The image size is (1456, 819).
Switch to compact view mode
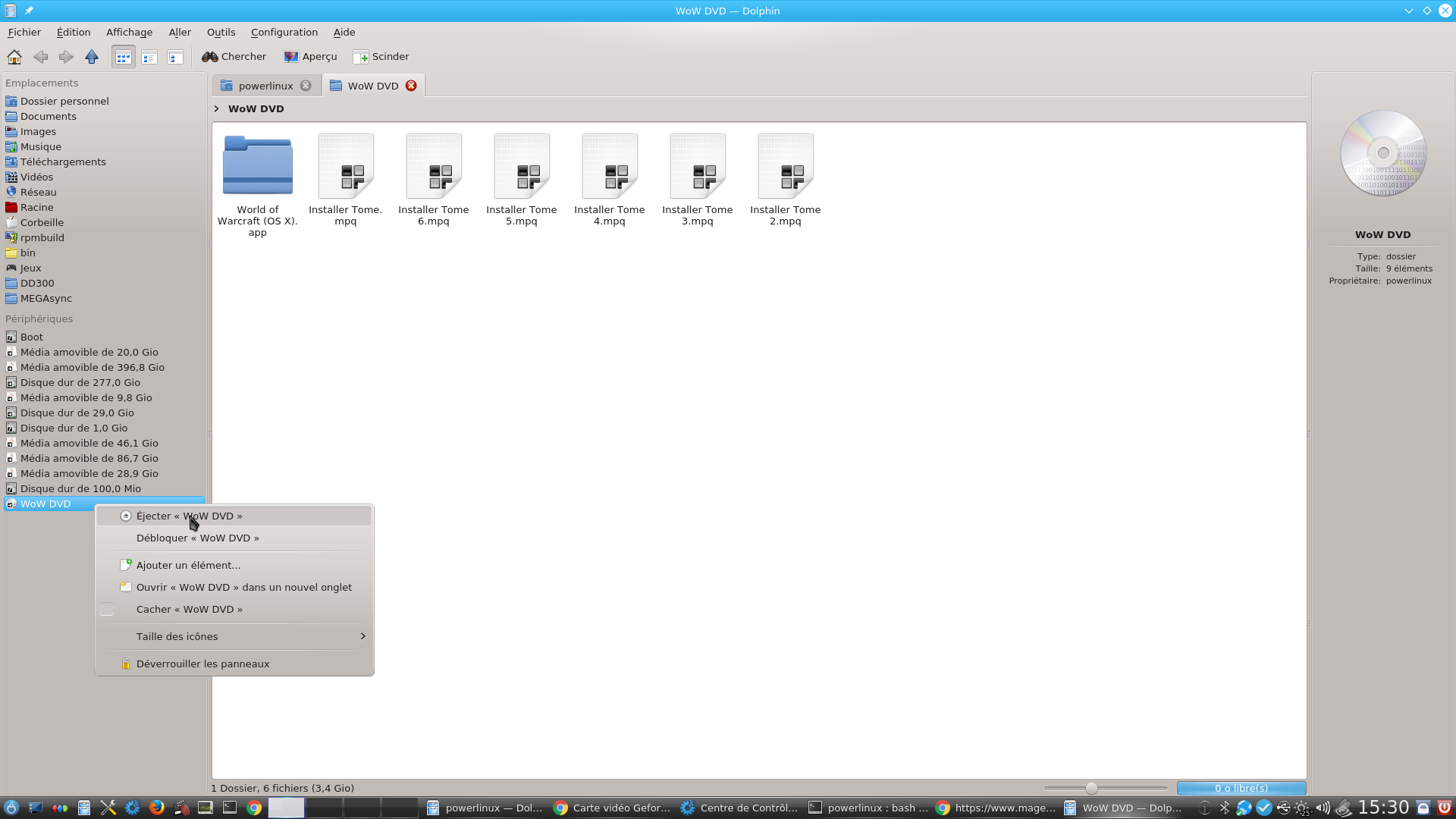149,57
